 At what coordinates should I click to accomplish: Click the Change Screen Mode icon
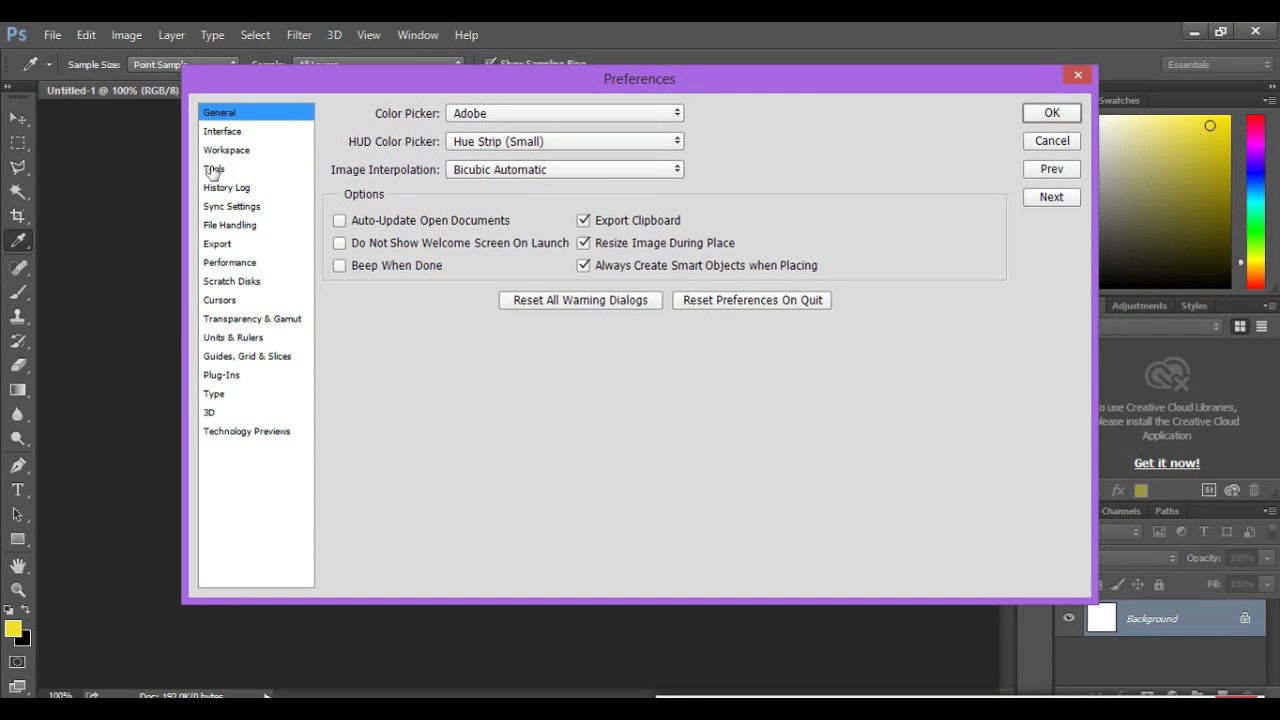pos(18,686)
